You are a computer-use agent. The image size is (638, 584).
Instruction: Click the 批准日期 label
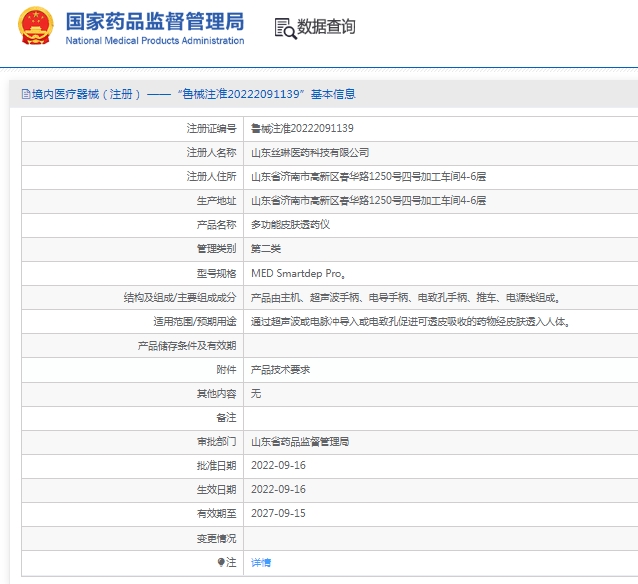click(216, 466)
